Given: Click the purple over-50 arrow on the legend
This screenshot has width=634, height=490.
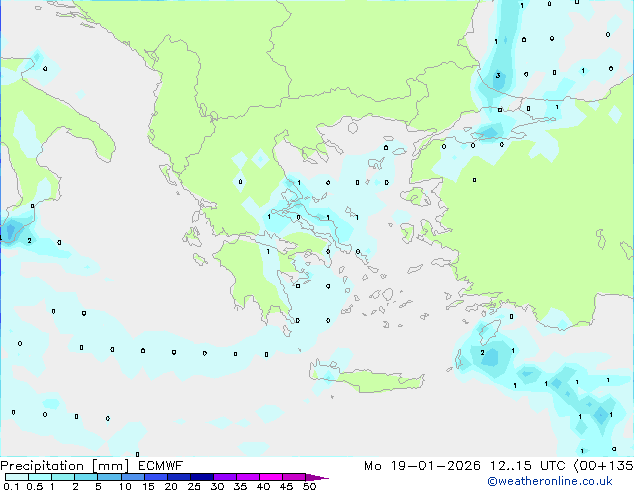Looking at the screenshot, I should pyautogui.click(x=317, y=477).
